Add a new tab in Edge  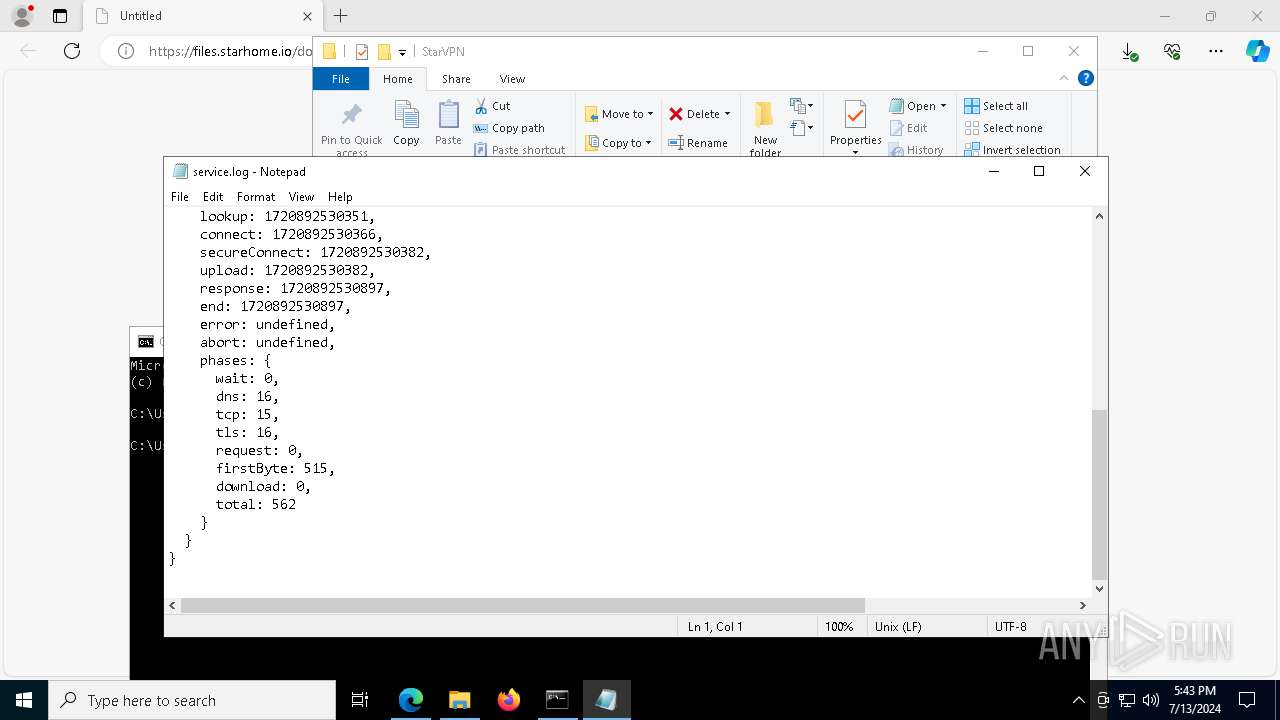340,16
